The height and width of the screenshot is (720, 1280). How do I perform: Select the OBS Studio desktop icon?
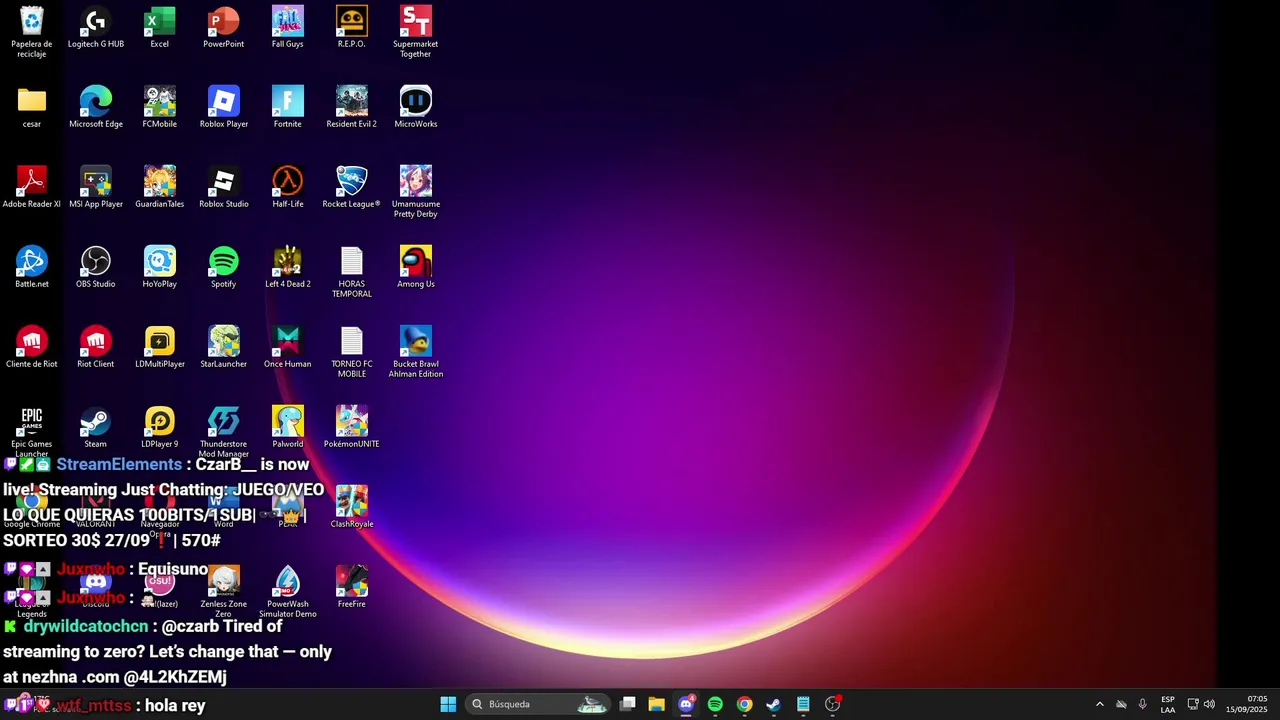[x=96, y=268]
